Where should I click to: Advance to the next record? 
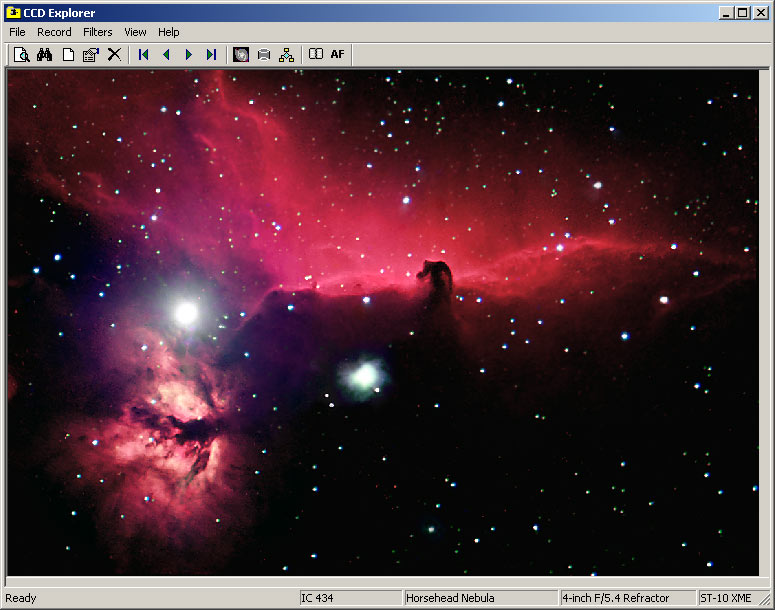coord(188,54)
